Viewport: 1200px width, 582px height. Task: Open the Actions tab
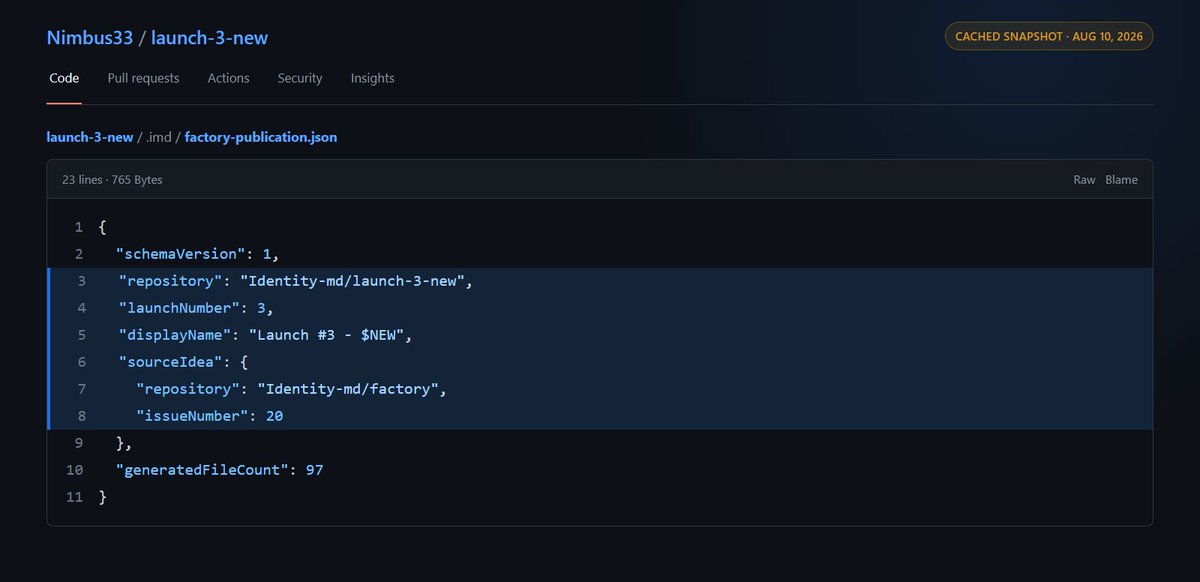228,78
